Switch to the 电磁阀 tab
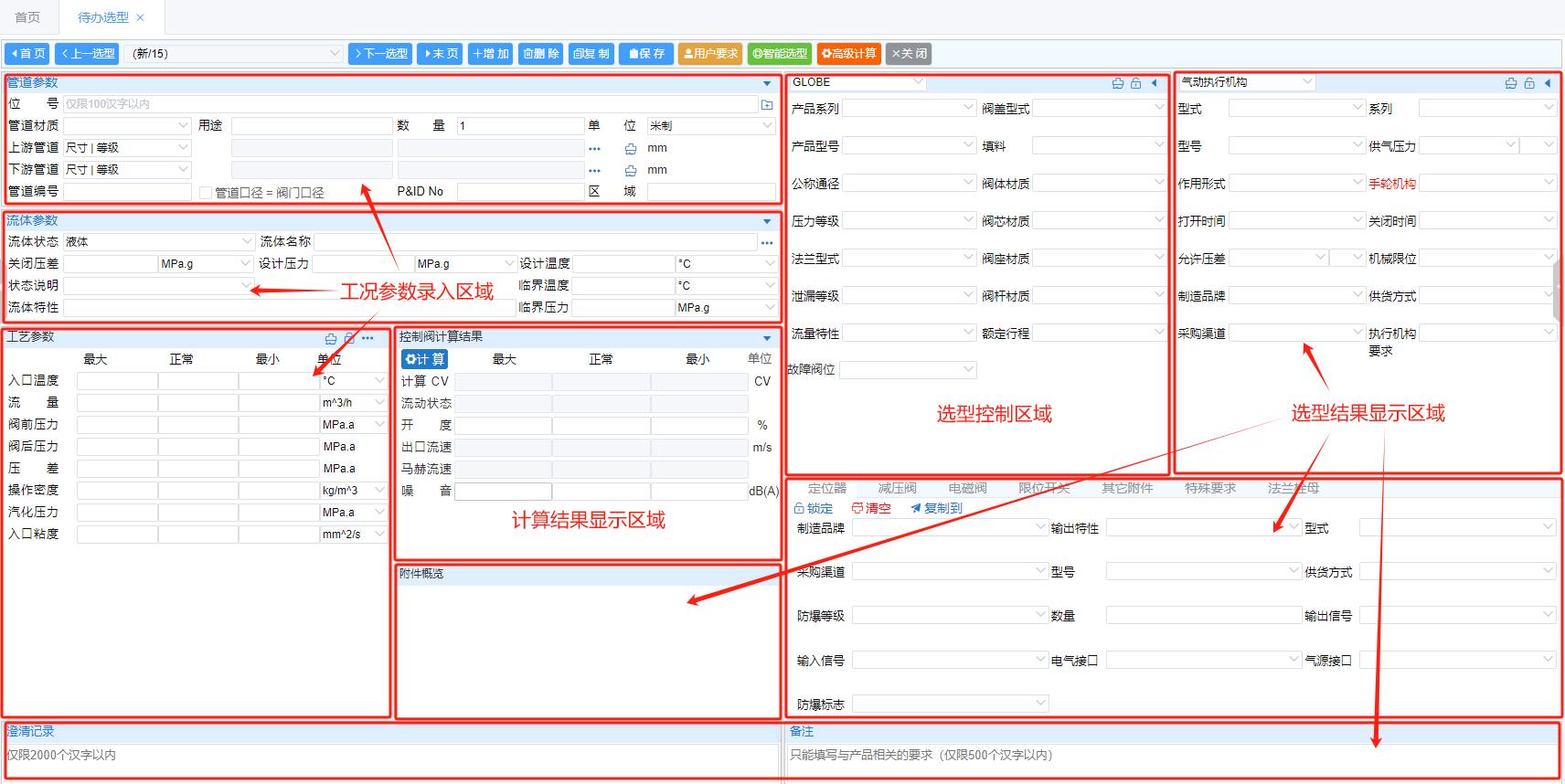1565x784 pixels. [x=967, y=488]
